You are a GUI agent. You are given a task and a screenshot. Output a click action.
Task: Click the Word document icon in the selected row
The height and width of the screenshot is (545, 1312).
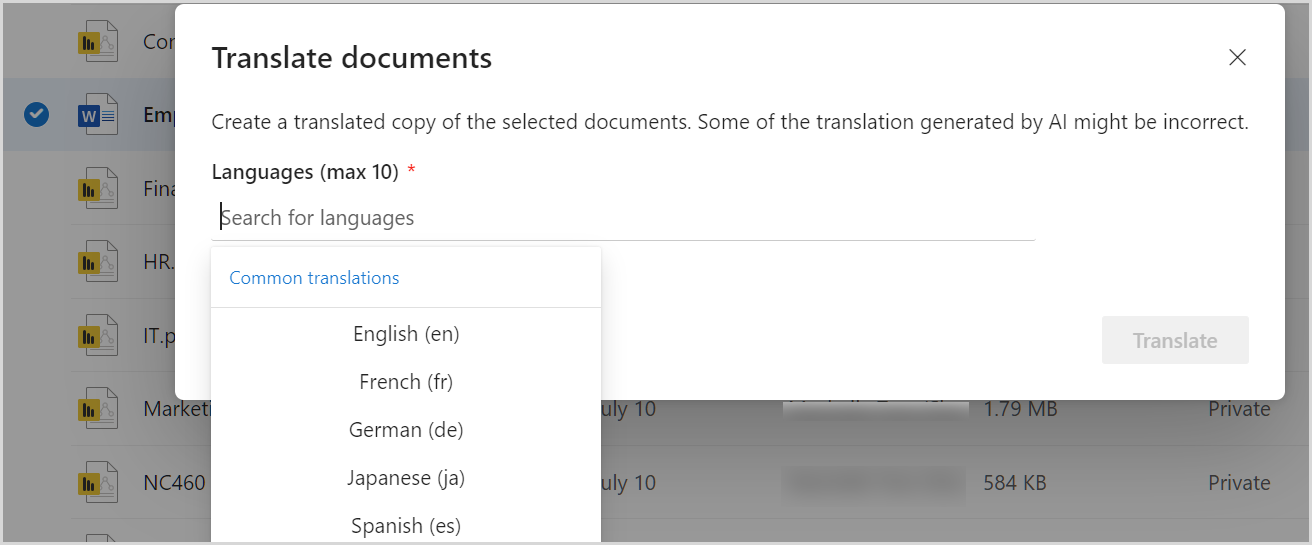point(98,115)
